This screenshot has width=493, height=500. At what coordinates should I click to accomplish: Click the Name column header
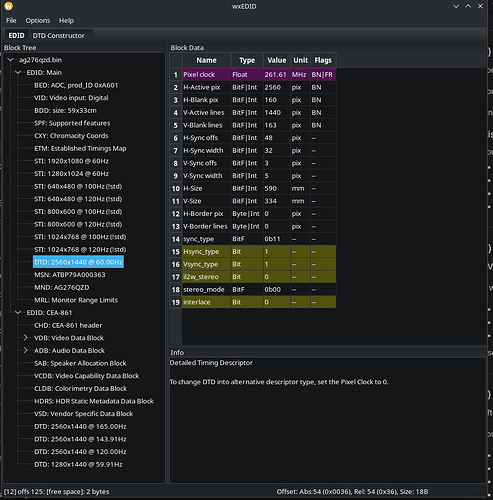(206, 60)
